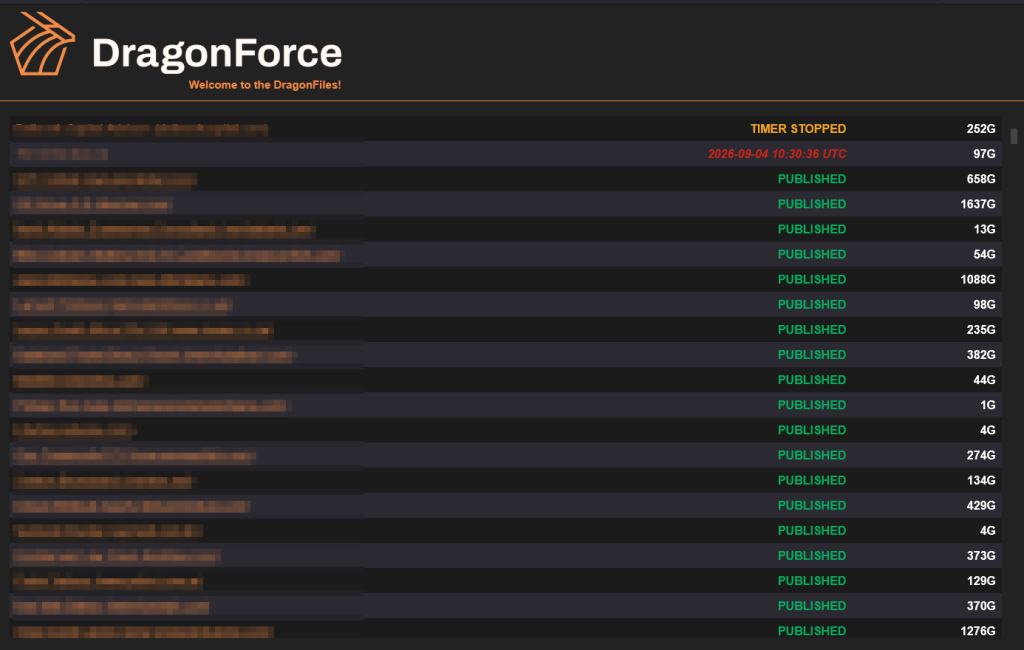The height and width of the screenshot is (650, 1024).
Task: Click PUBLISHED label on the 44G row
Action: (812, 380)
